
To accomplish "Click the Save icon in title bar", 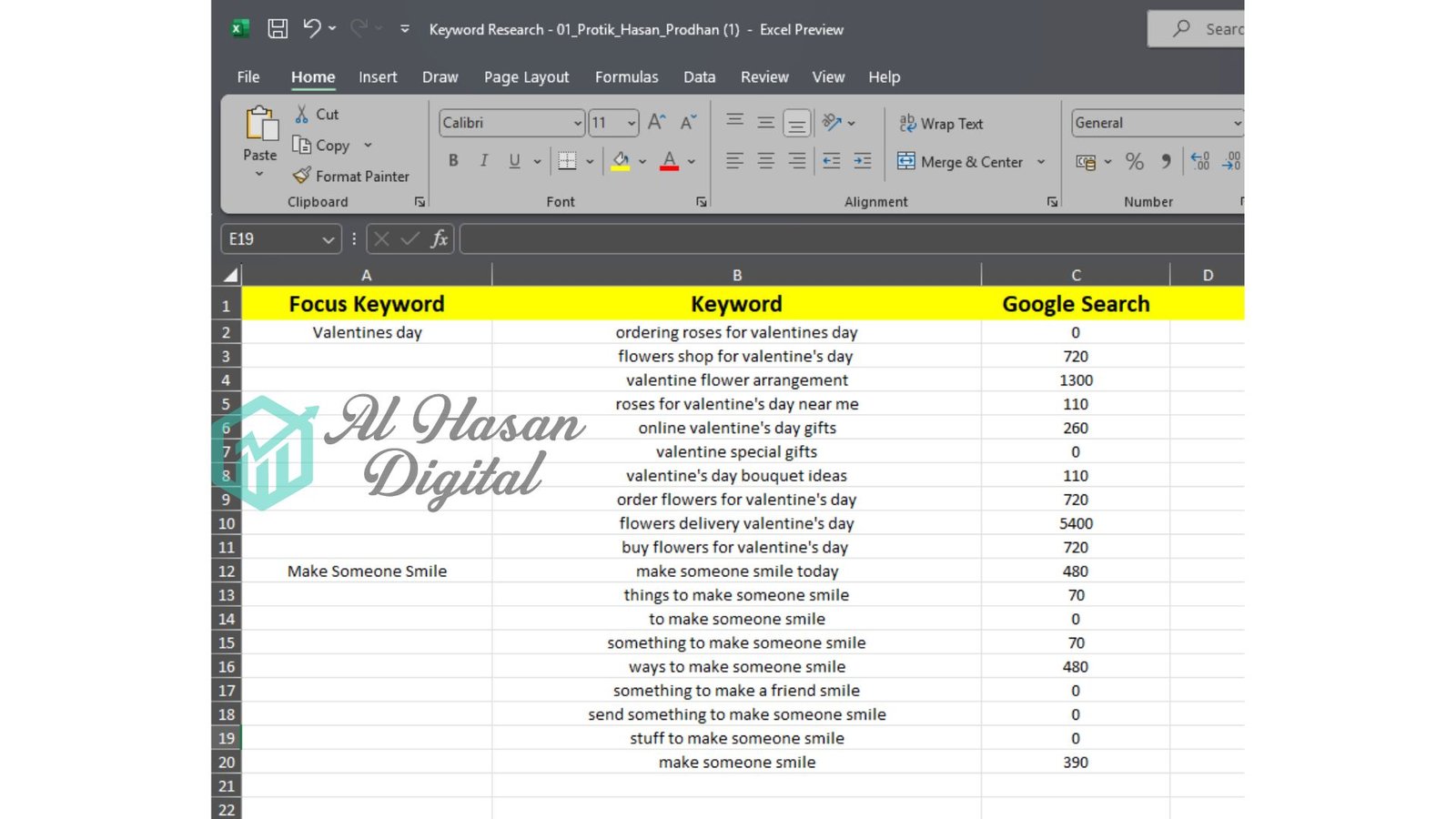I will point(278,29).
